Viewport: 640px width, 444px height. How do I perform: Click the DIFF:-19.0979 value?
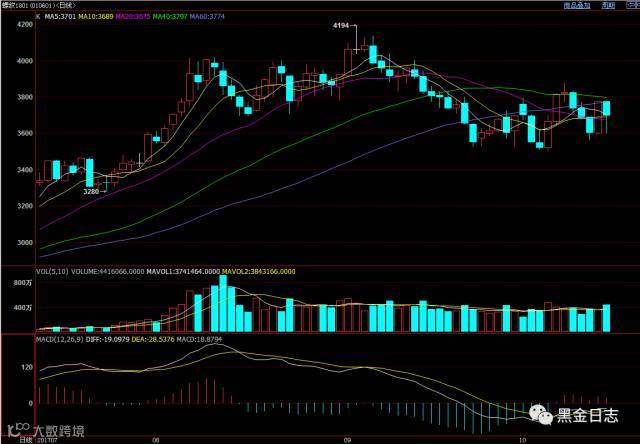tap(108, 340)
